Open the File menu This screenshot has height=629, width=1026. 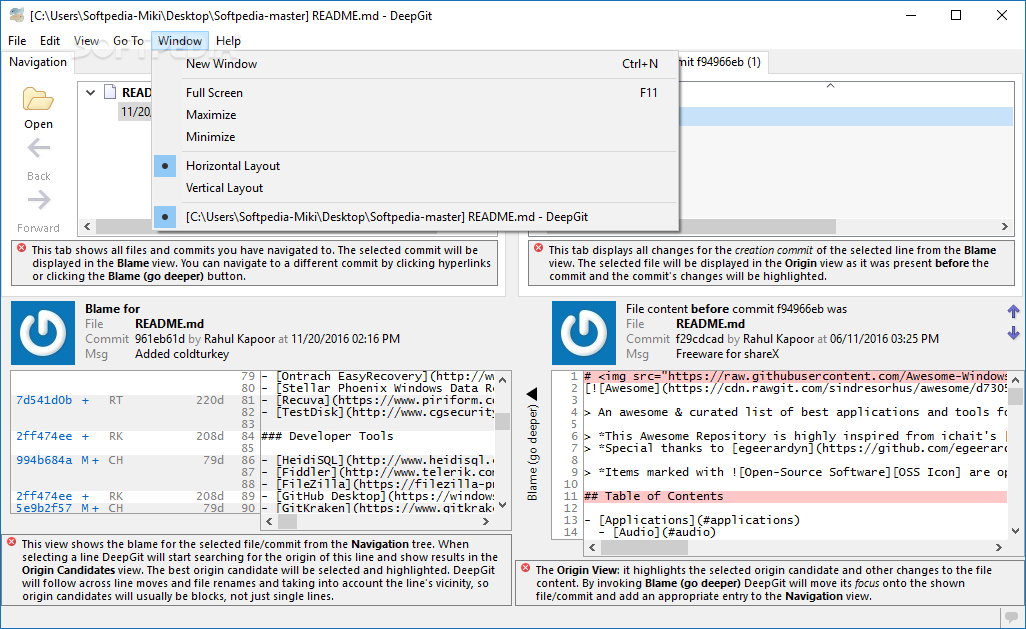click(x=17, y=41)
